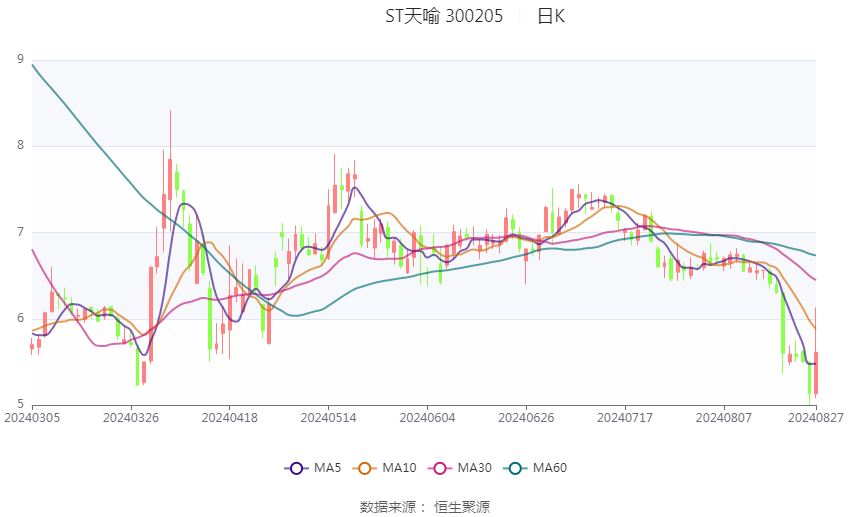Toggle the MA10 legend series

point(385,468)
